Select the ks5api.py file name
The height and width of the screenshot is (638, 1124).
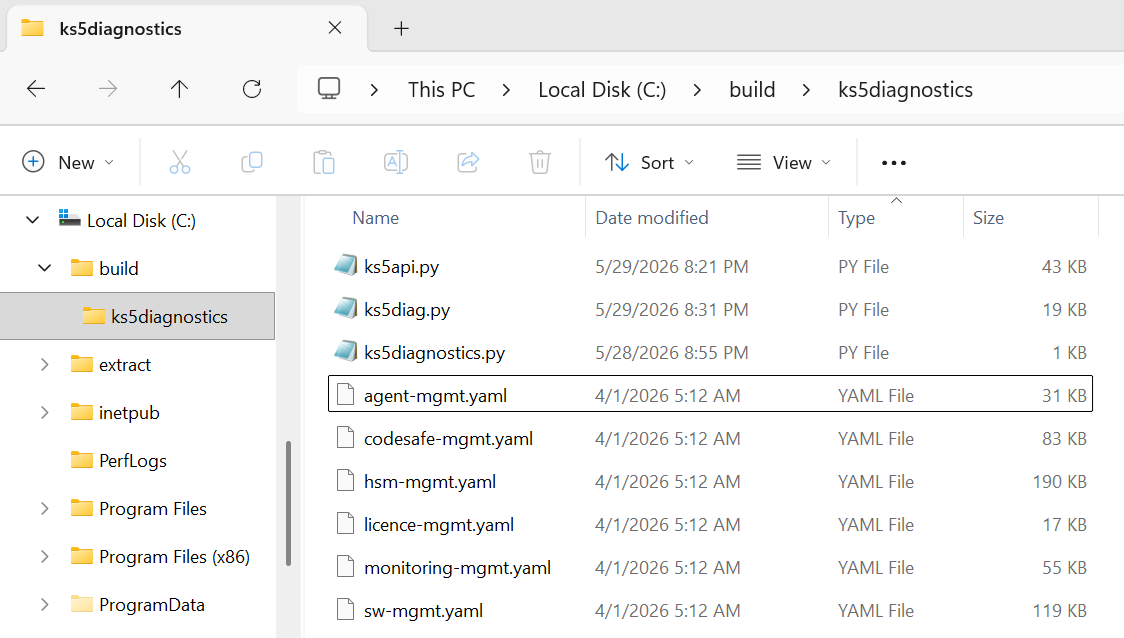(x=401, y=267)
